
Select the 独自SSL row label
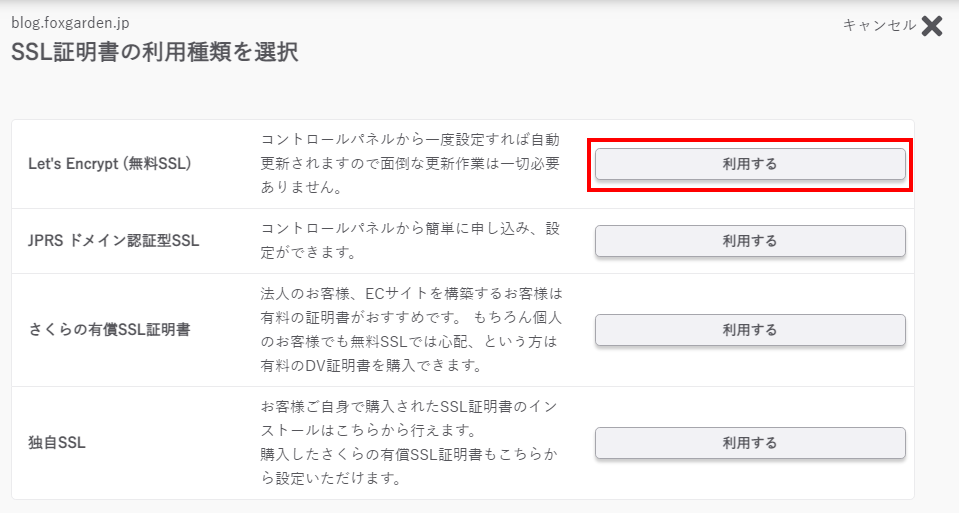[x=57, y=443]
